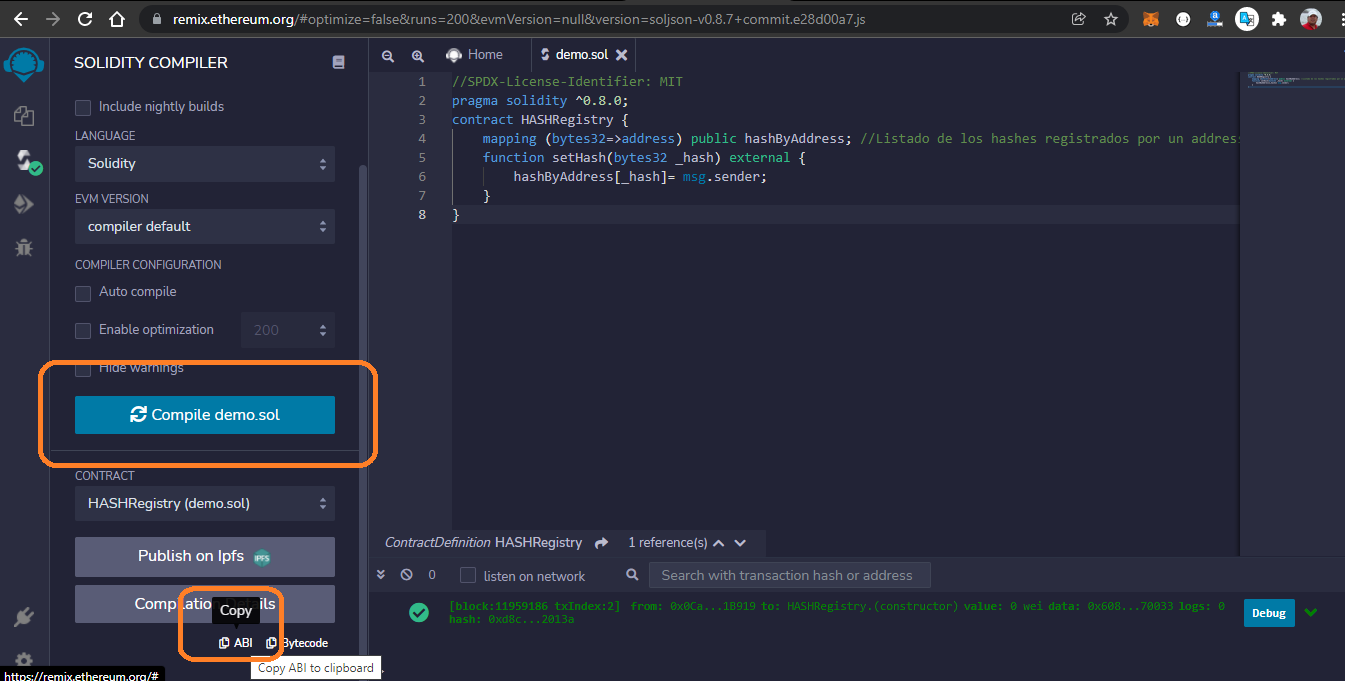
Task: Toggle listen on network checkbox
Action: coord(467,575)
